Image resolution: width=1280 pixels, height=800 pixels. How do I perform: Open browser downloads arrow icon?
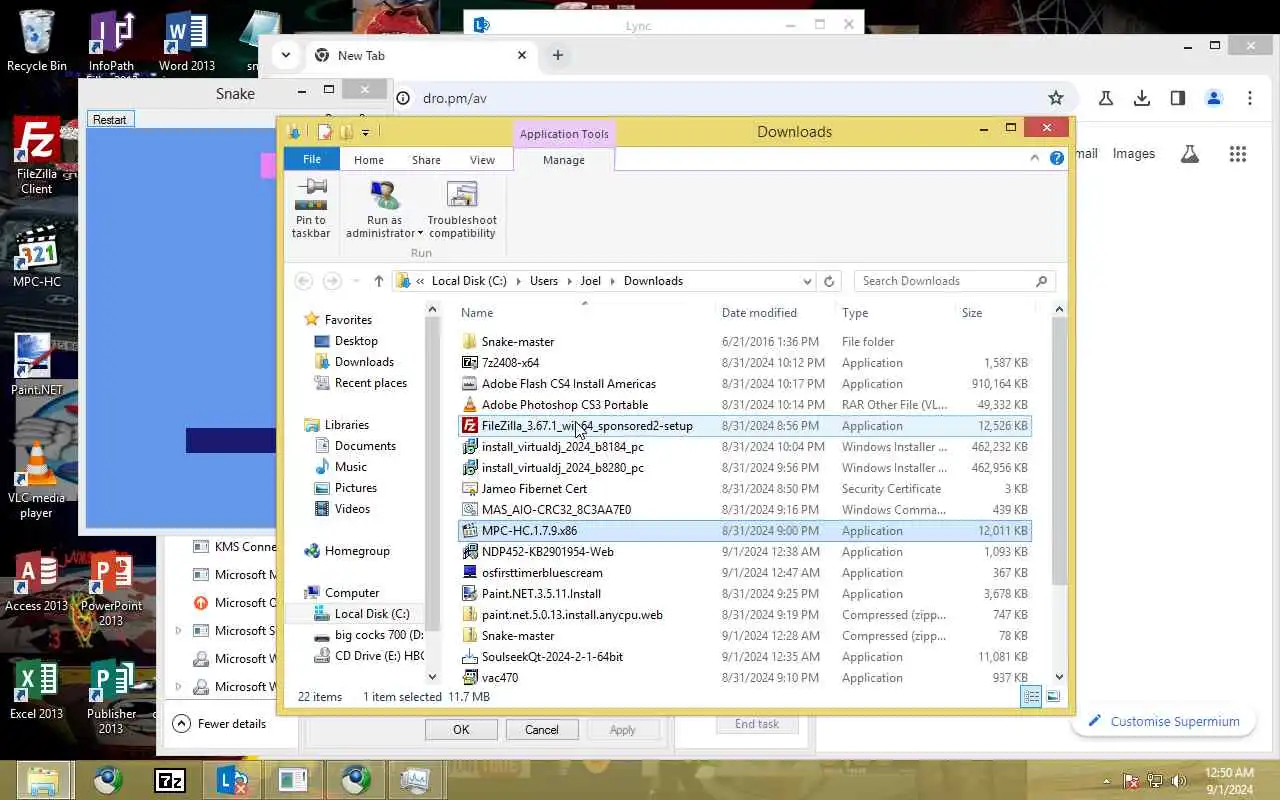coord(1142,98)
